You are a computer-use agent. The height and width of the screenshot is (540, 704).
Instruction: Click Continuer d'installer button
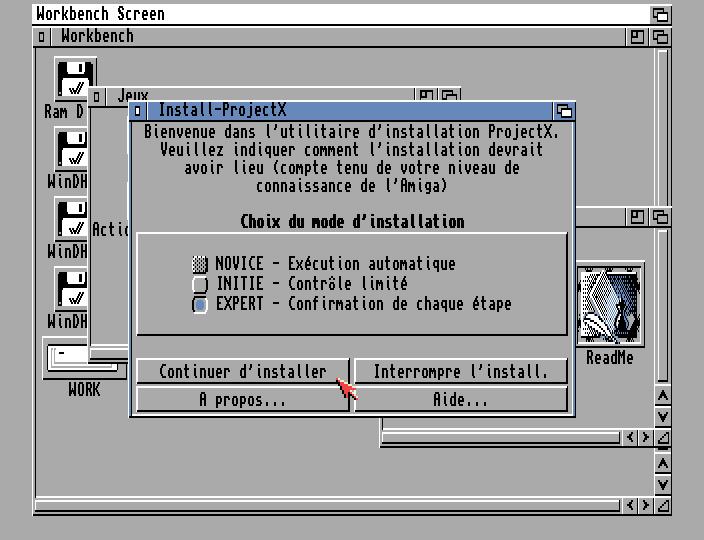243,371
